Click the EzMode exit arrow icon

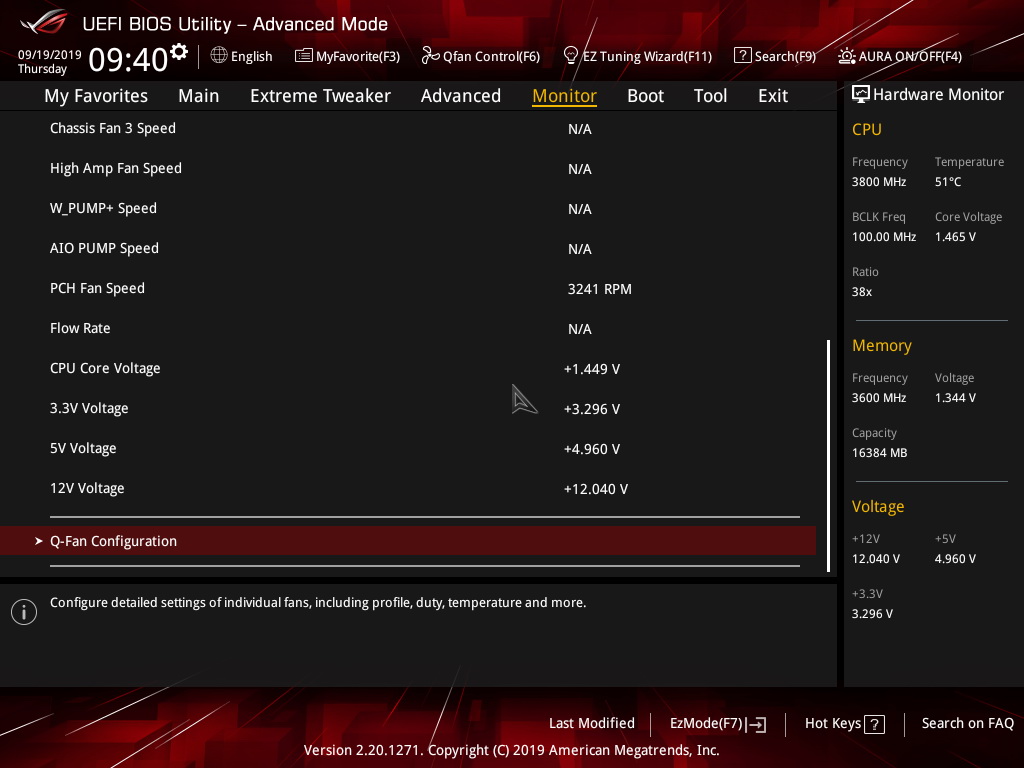[x=756, y=724]
